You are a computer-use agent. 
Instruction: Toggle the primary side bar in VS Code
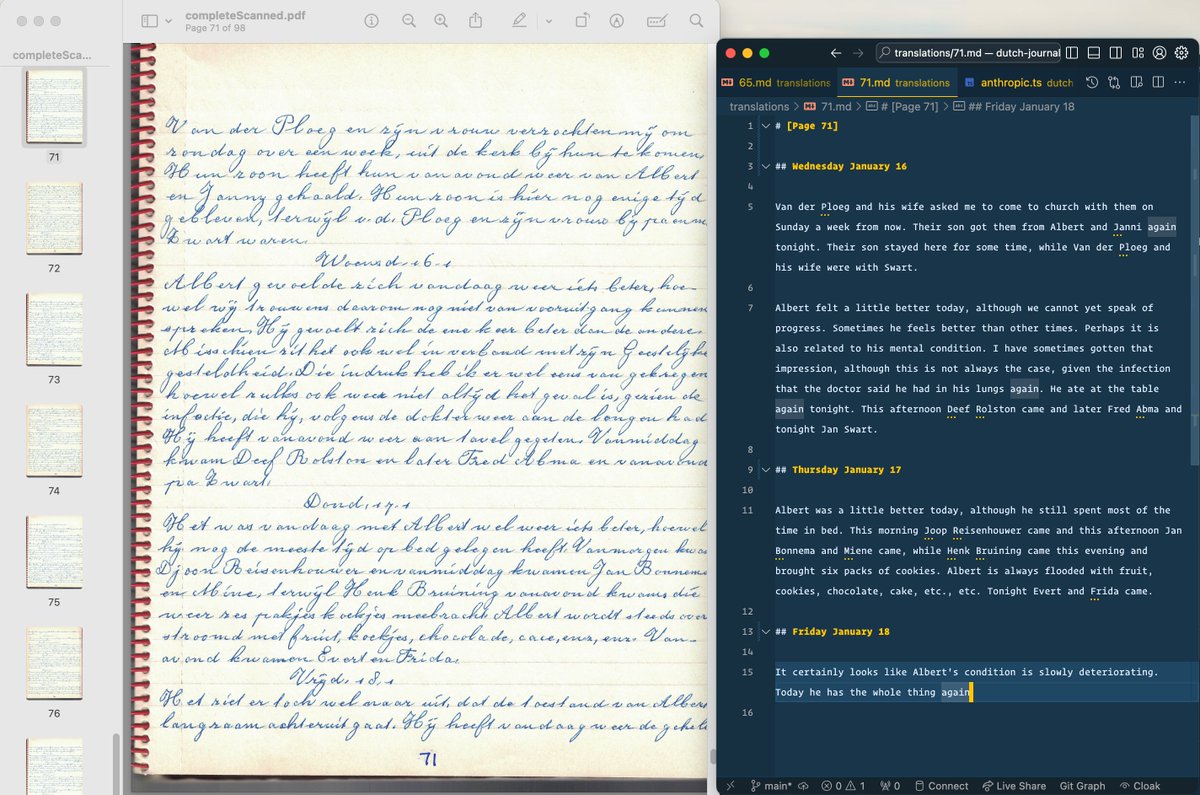point(1072,53)
